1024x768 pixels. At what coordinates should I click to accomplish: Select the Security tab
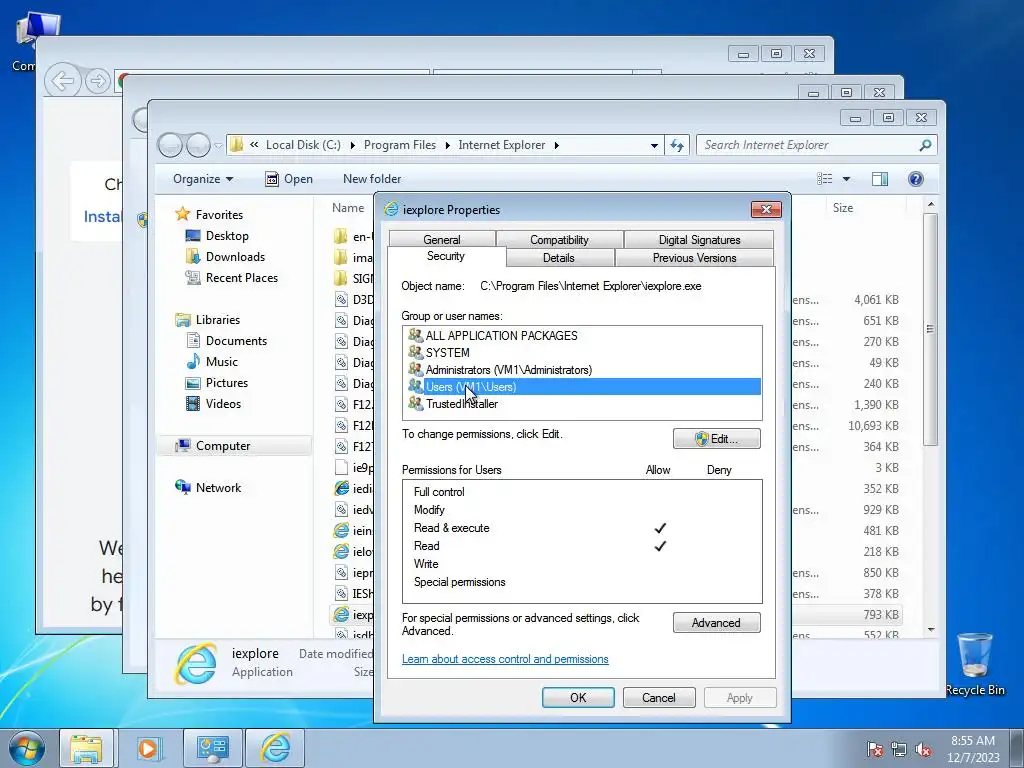click(446, 256)
